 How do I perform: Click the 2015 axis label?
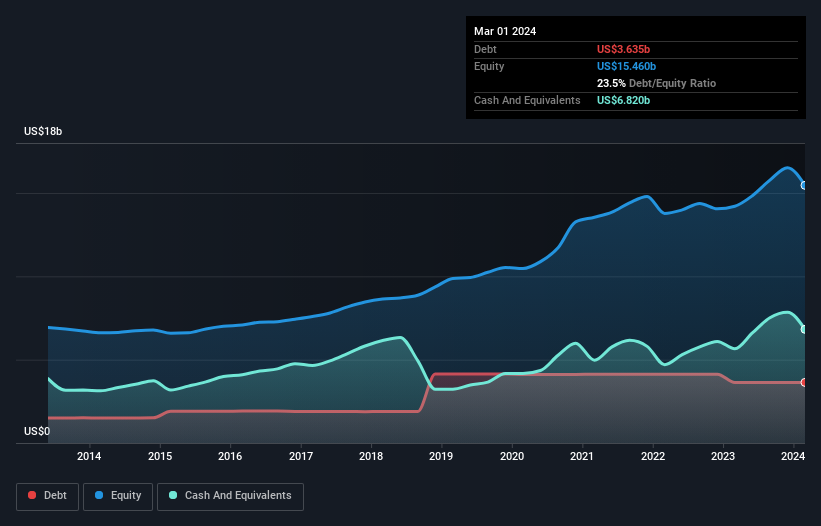pos(160,456)
